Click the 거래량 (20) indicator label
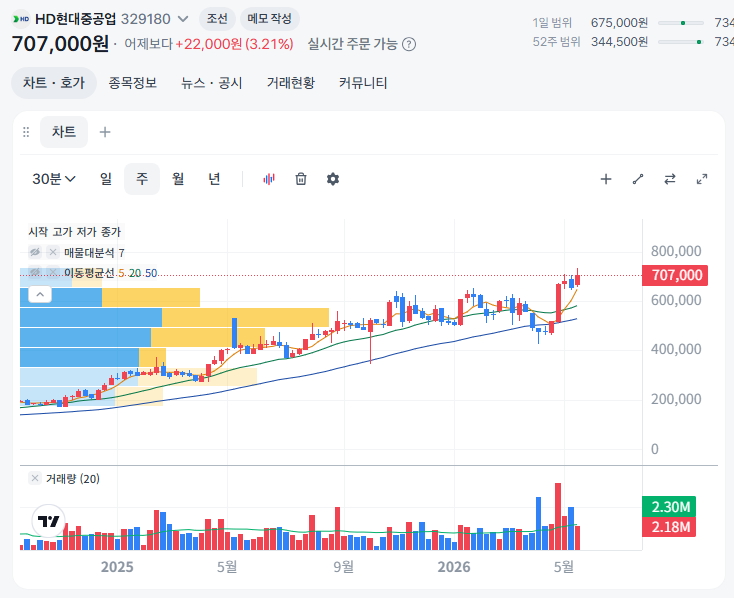 (x=73, y=479)
